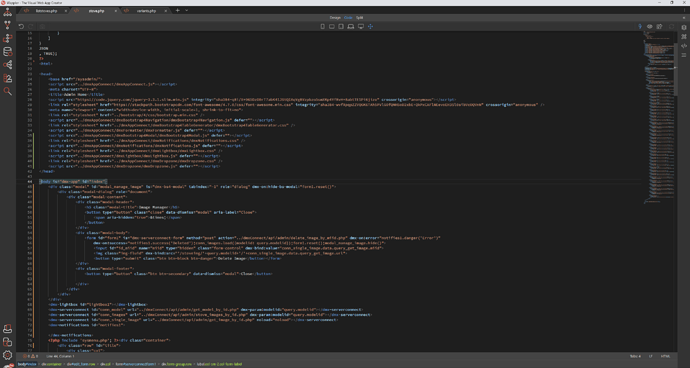Open the Git manager branch icon
690x368 pixels.
click(x=7, y=25)
